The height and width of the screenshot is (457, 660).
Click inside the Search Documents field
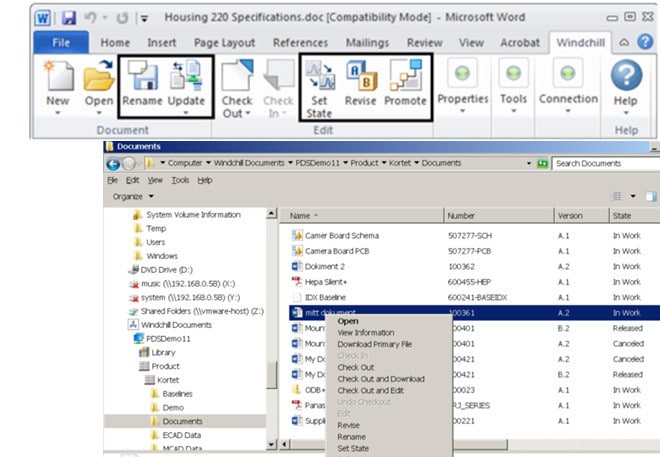[x=605, y=163]
